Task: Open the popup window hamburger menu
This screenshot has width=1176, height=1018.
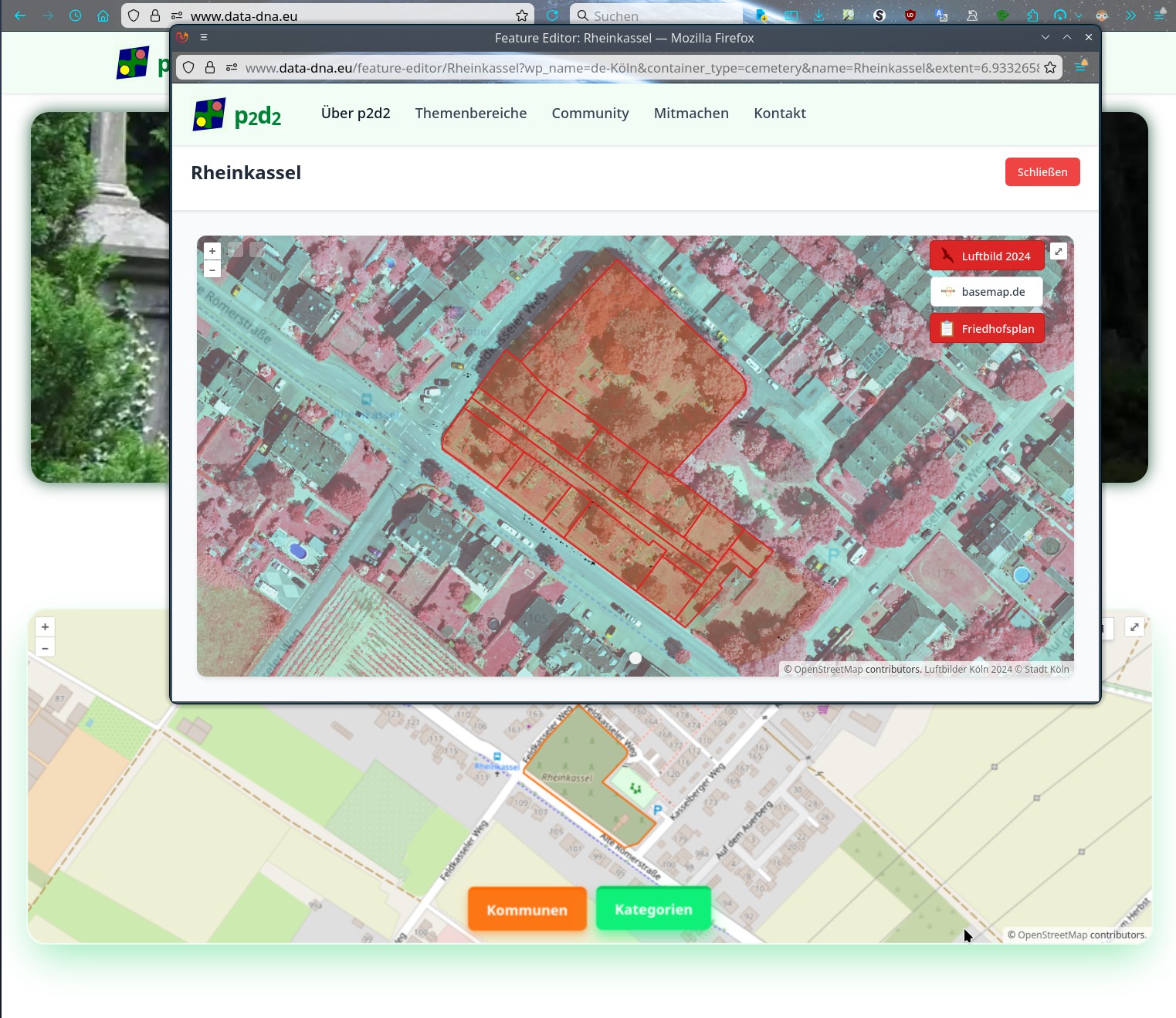Action: click(204, 37)
